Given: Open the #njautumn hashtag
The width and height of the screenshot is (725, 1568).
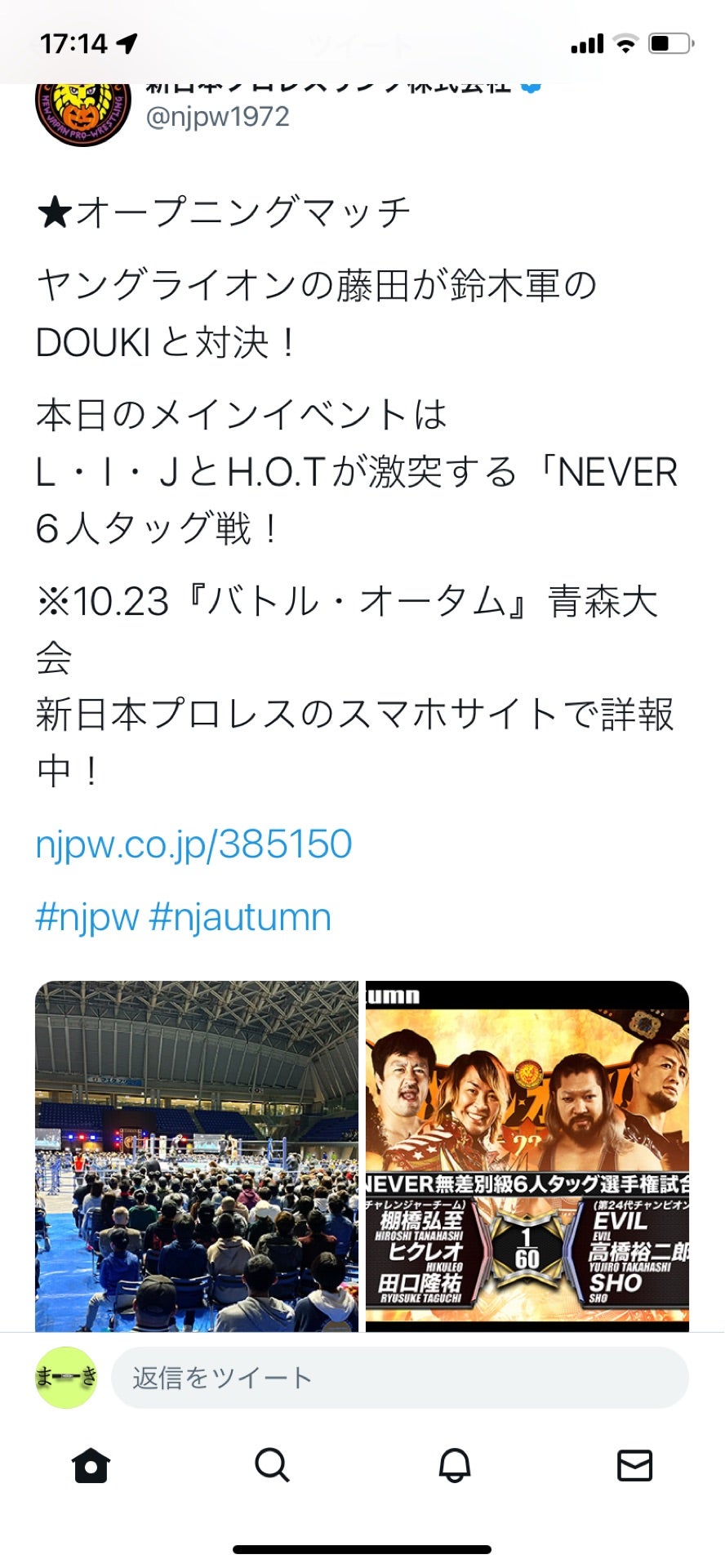Looking at the screenshot, I should click(240, 918).
